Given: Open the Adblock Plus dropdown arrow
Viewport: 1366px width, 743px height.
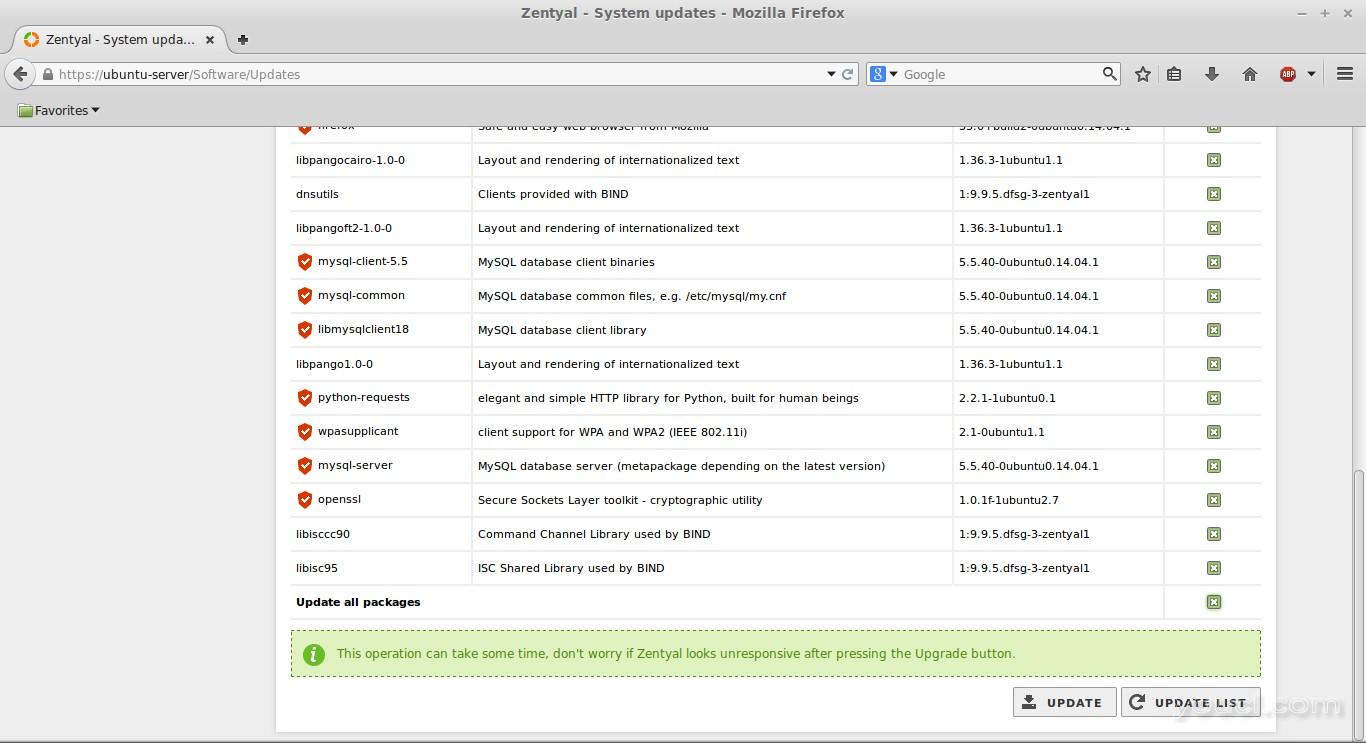Looking at the screenshot, I should (1311, 74).
